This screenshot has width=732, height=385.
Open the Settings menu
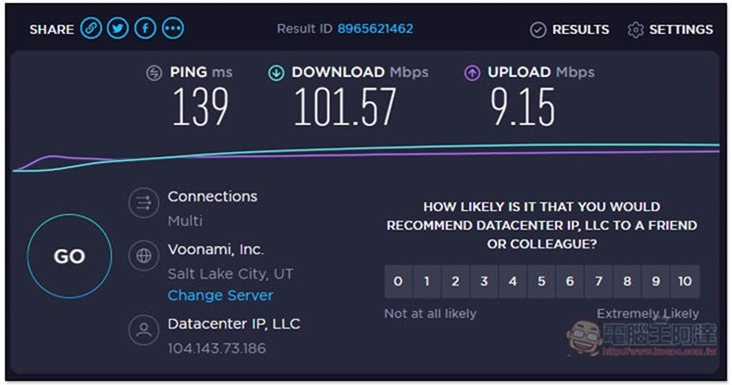click(670, 30)
